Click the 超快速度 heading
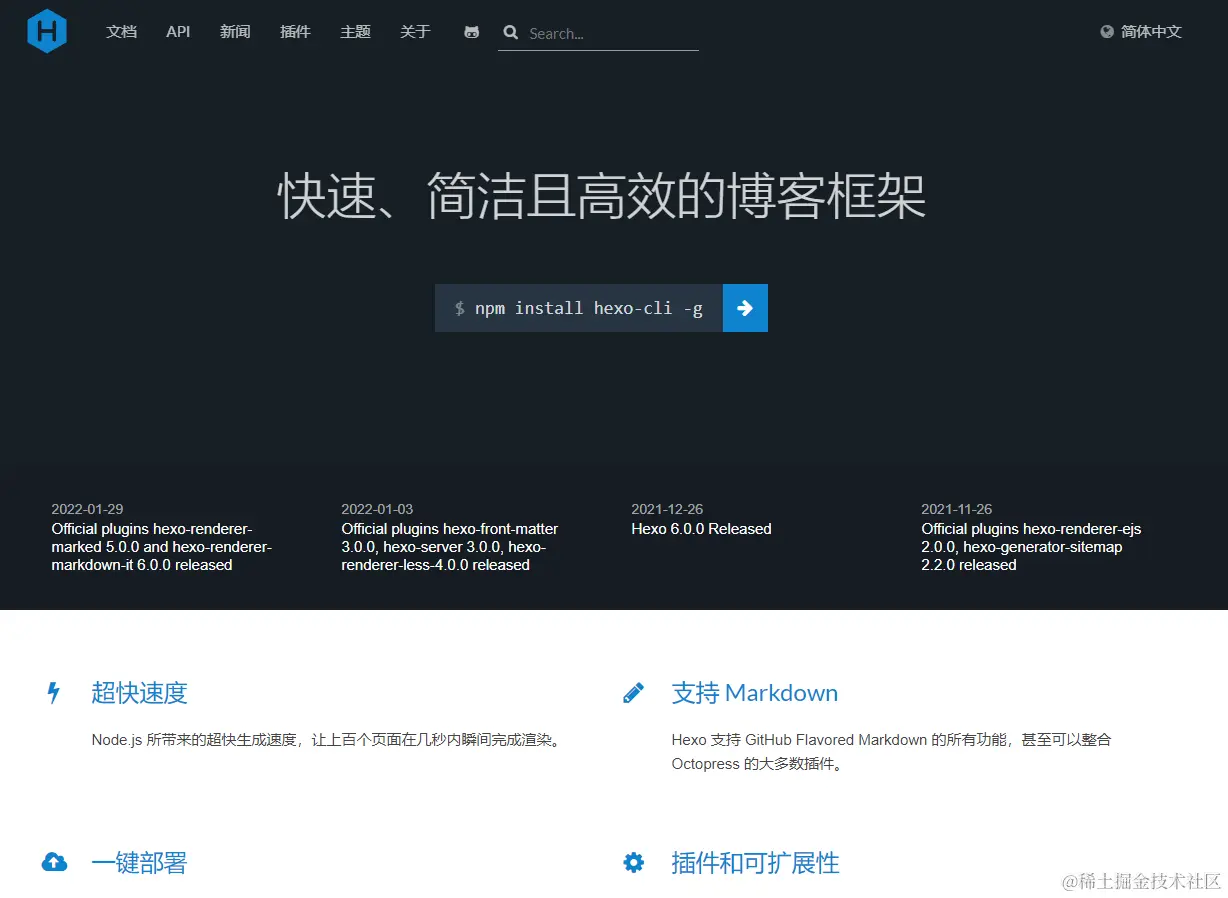1228x898 pixels. click(139, 693)
